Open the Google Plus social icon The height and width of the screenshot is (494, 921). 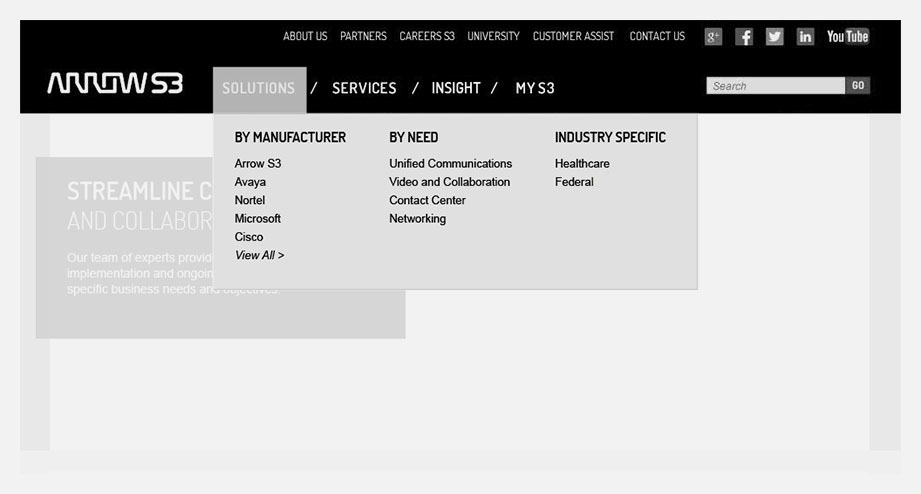pos(713,37)
